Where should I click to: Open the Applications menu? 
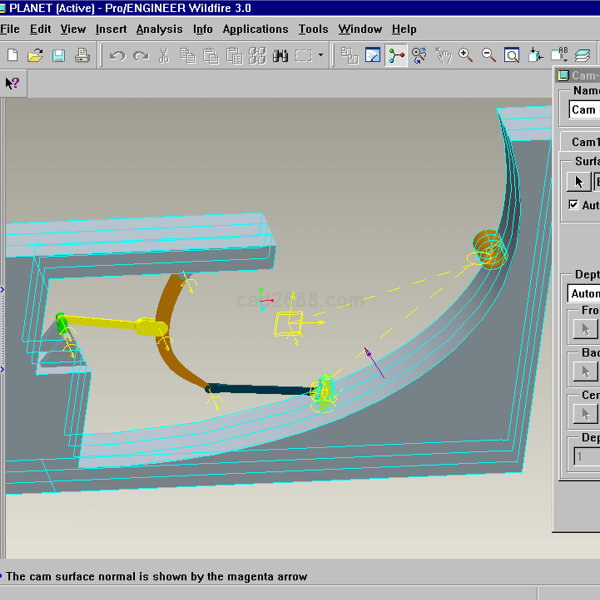(255, 29)
